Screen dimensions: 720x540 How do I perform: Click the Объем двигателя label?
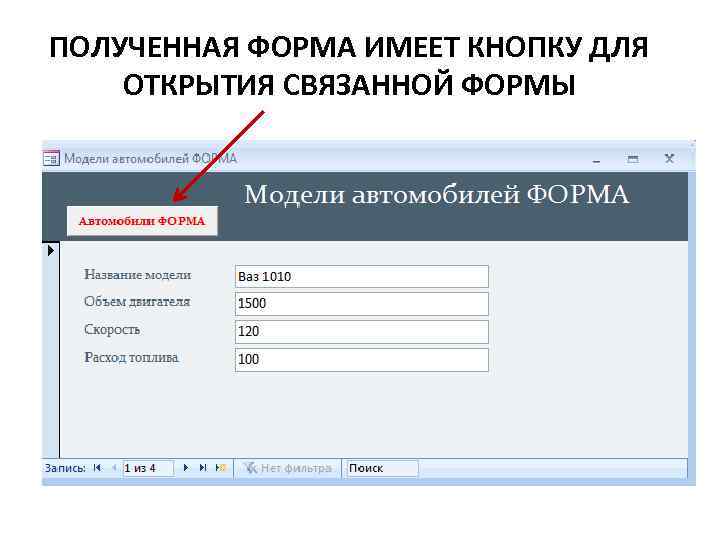[137, 302]
